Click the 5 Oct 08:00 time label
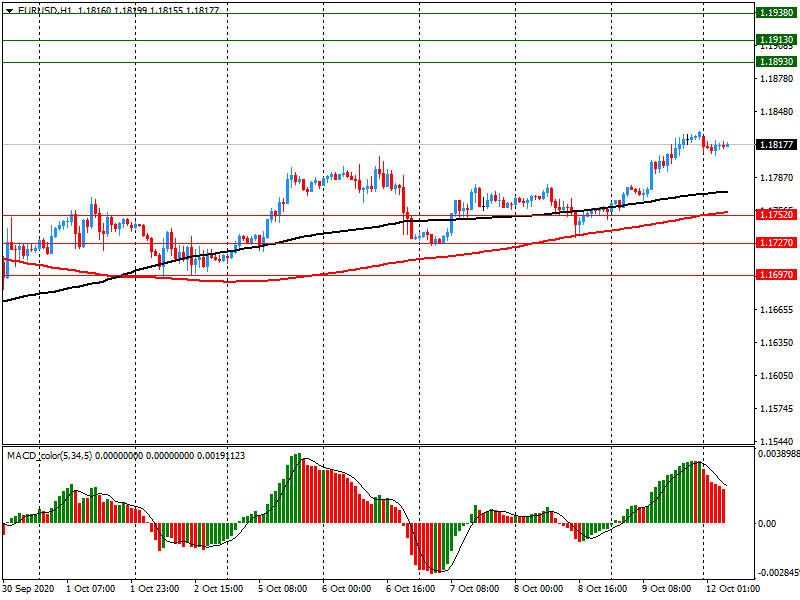 click(x=282, y=589)
